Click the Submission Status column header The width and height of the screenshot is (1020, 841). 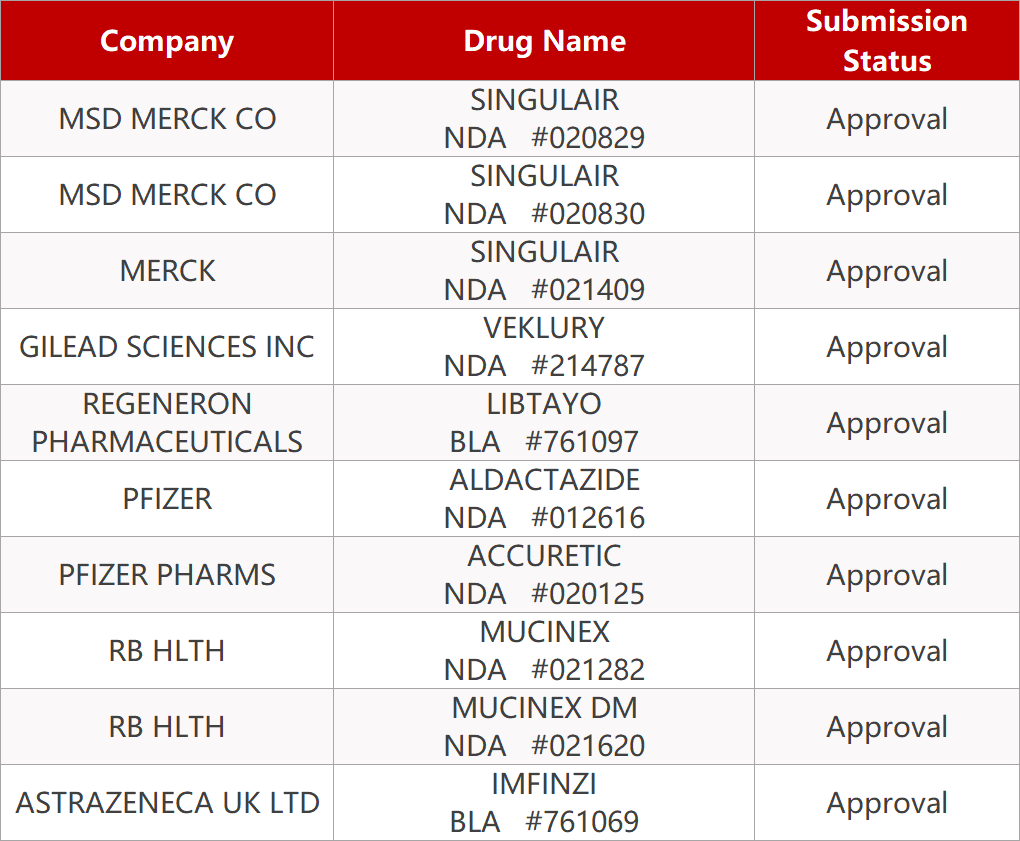pyautogui.click(x=886, y=41)
